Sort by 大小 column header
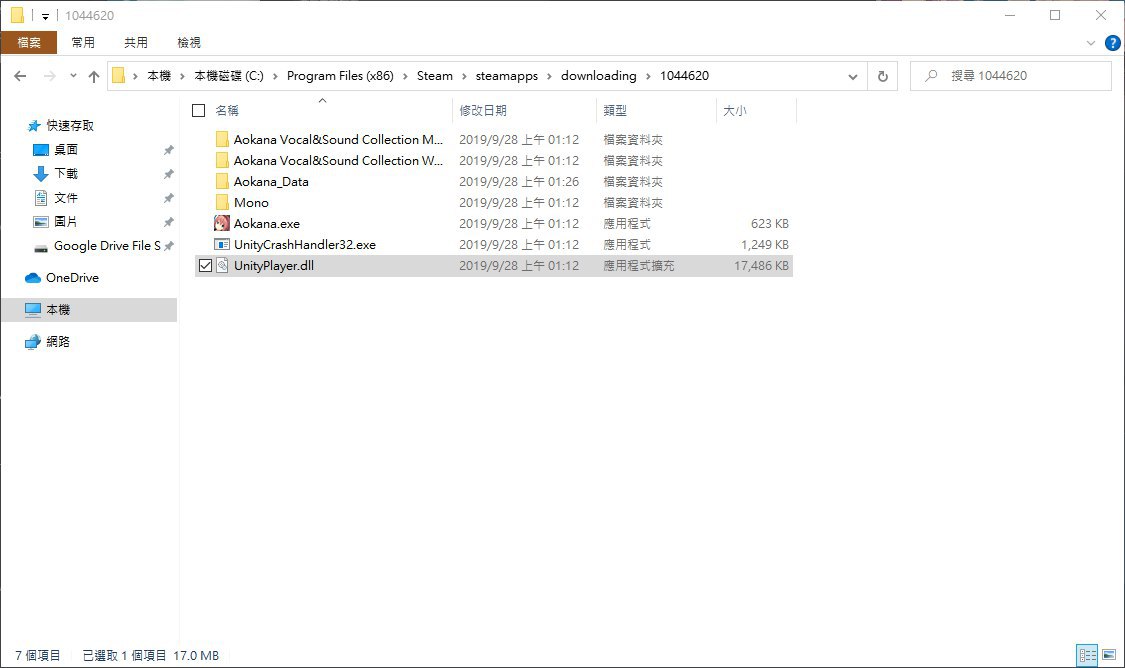Image resolution: width=1125 pixels, height=668 pixels. click(735, 110)
